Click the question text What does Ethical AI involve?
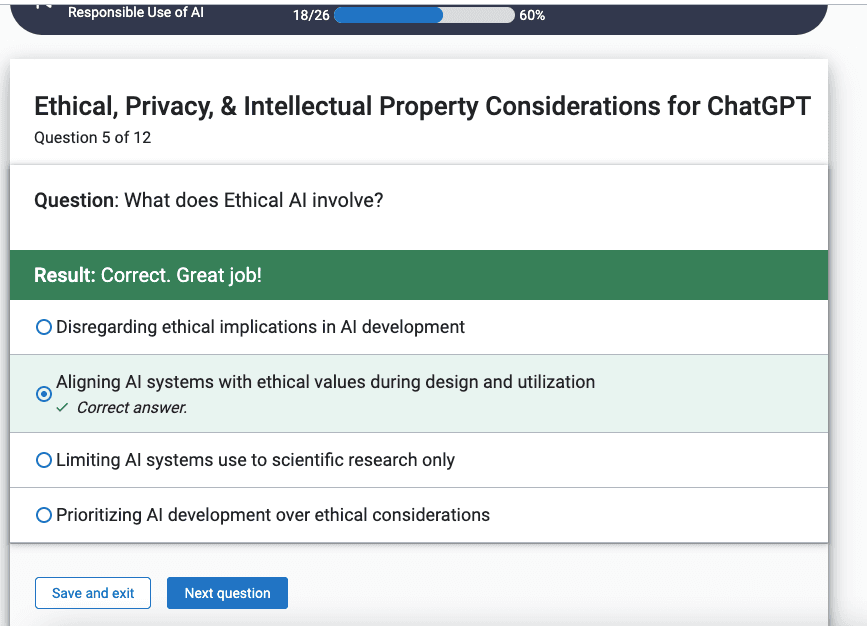Viewport: 867px width, 626px height. pos(254,200)
